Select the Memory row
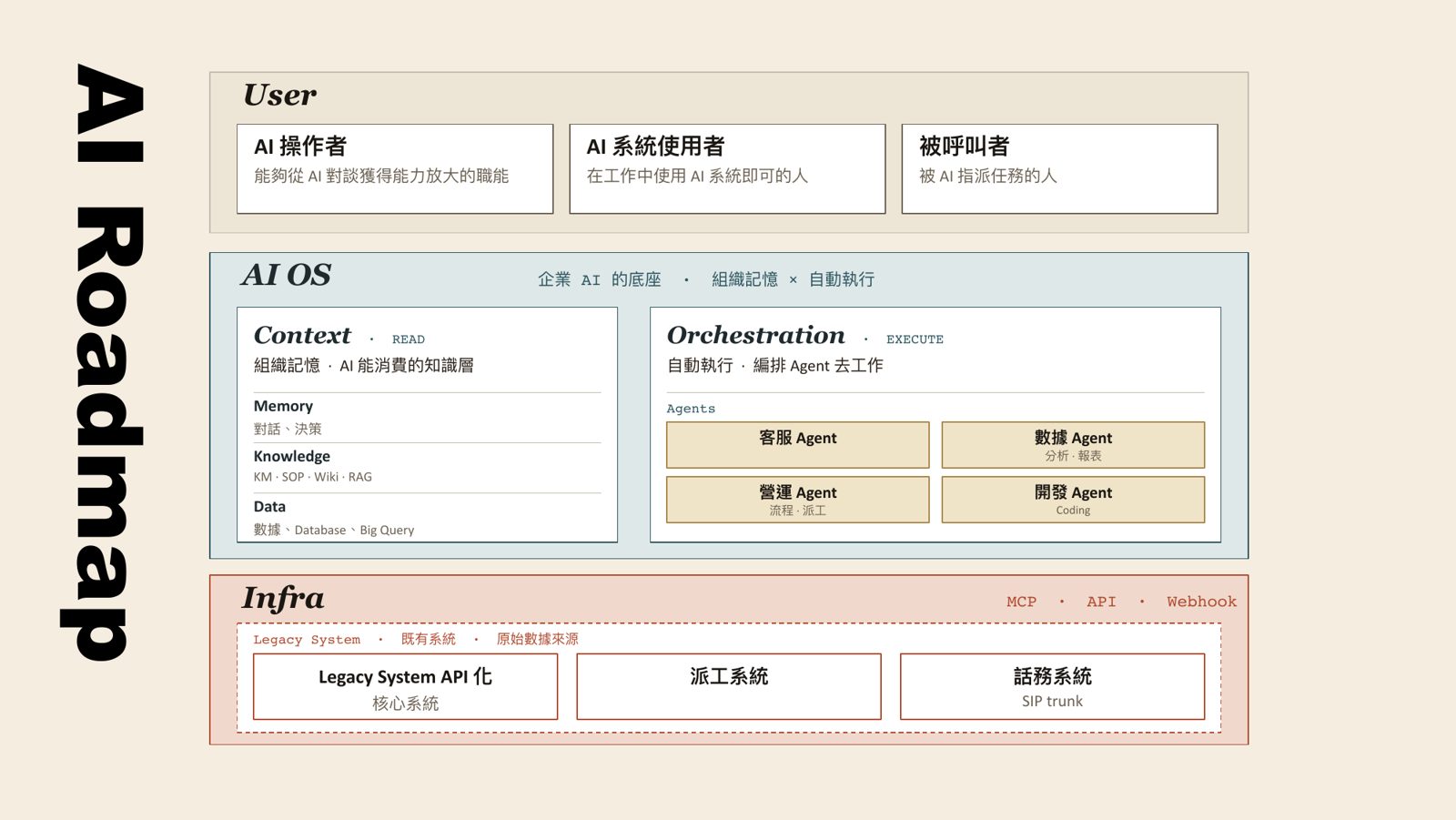The height and width of the screenshot is (820, 1456). point(427,417)
